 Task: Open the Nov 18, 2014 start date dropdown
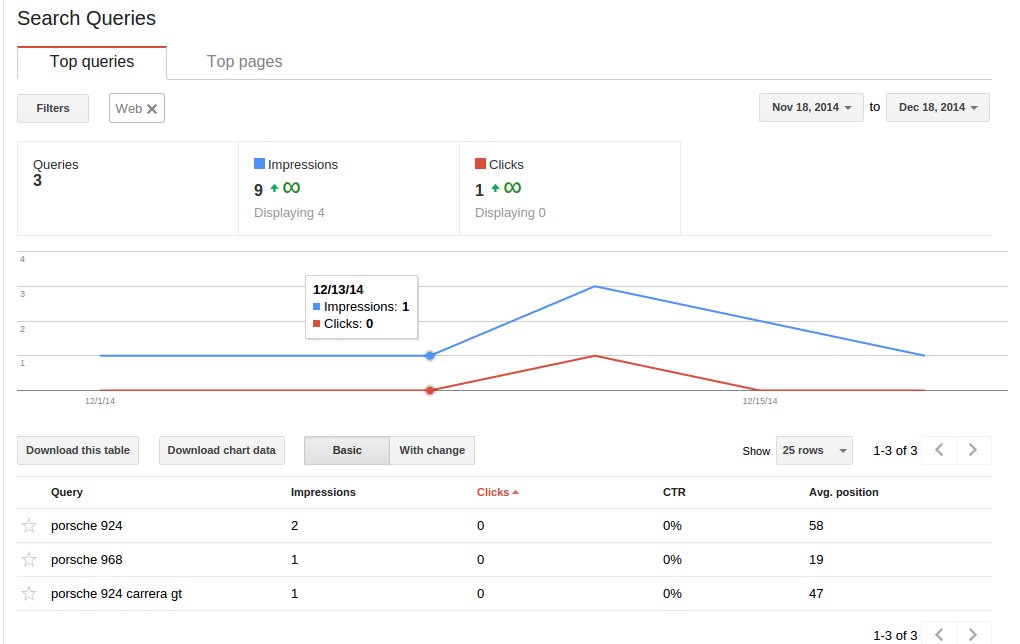pos(811,108)
